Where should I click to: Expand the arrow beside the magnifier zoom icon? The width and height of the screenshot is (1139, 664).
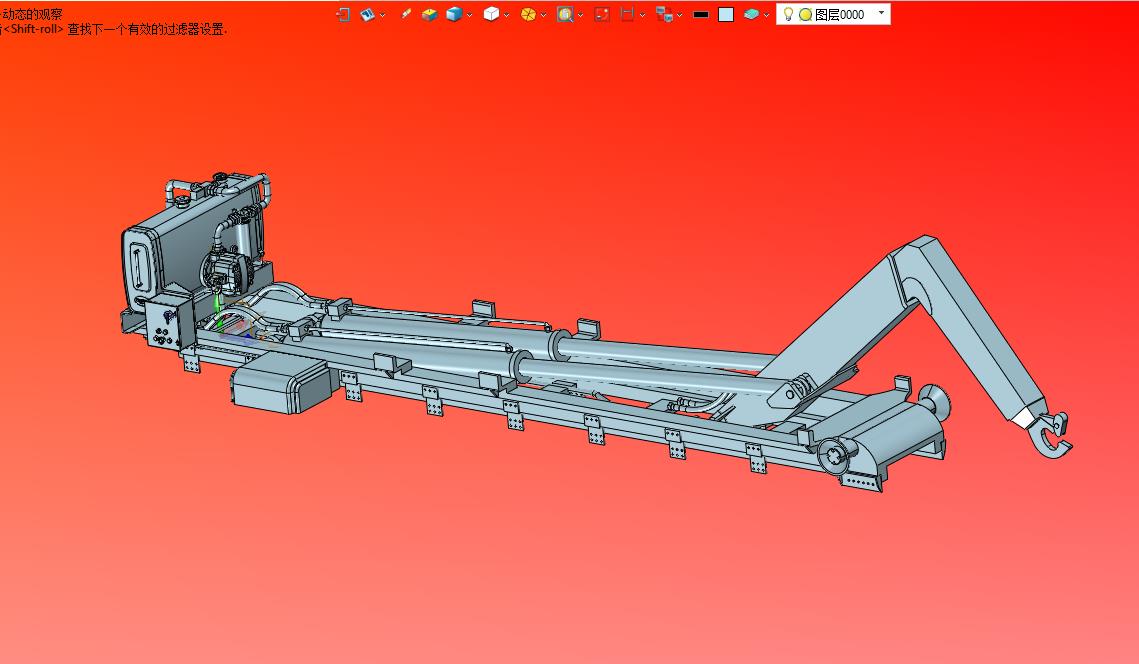581,15
